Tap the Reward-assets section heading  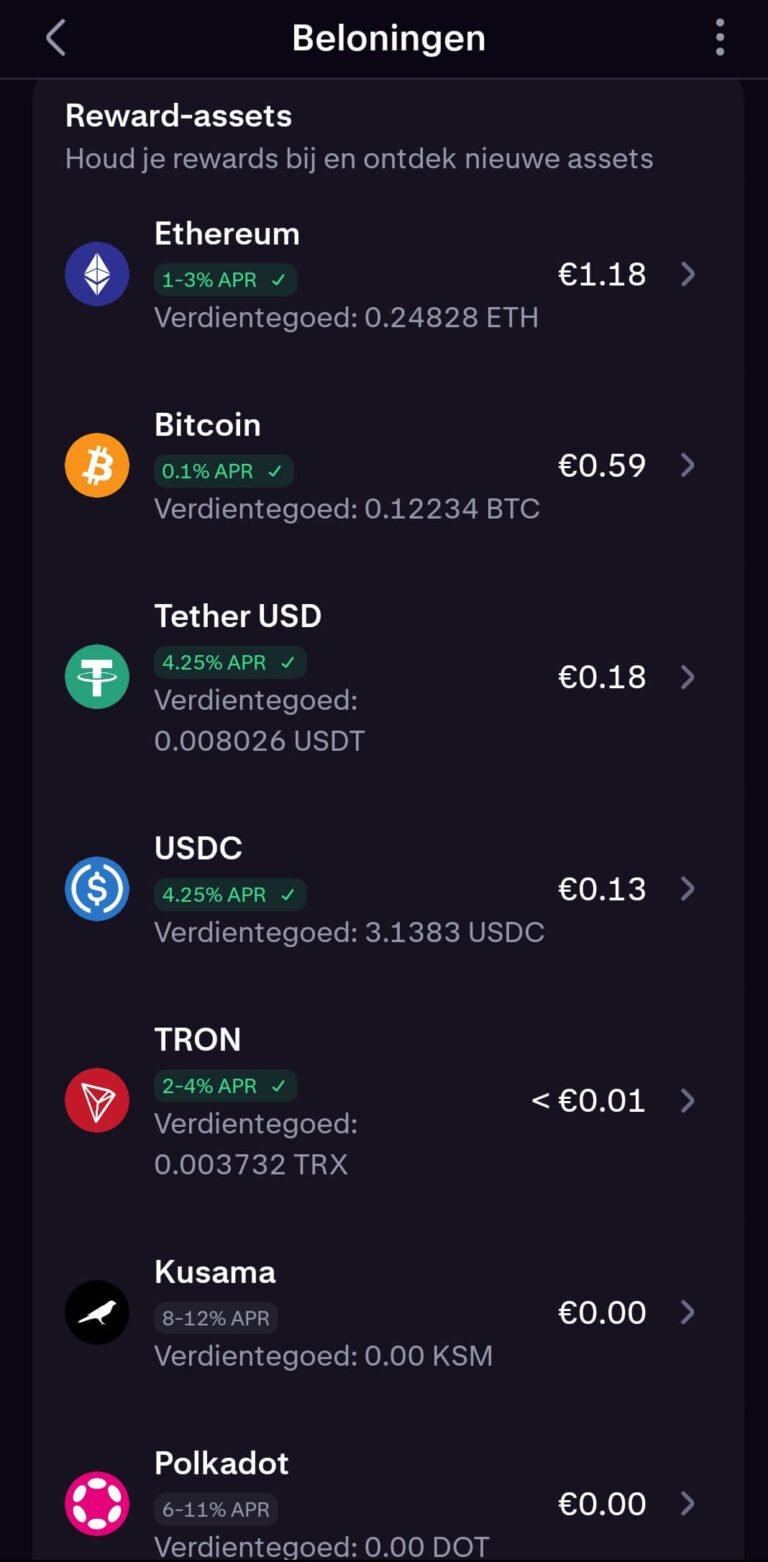(x=178, y=116)
